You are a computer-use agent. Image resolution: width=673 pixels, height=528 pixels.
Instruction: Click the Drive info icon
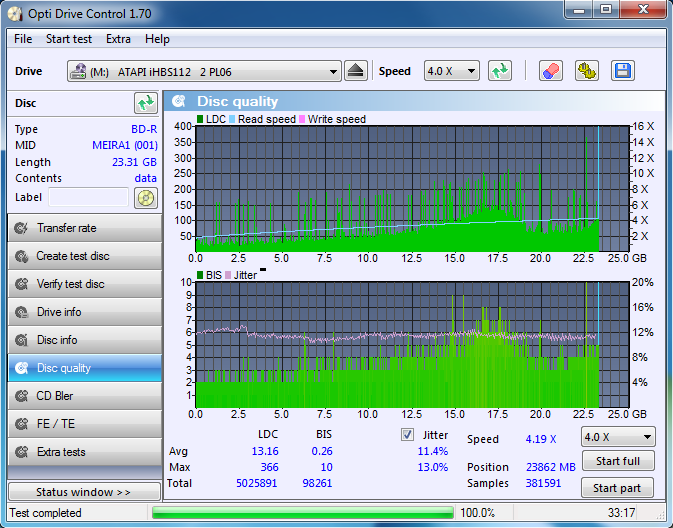tap(21, 312)
